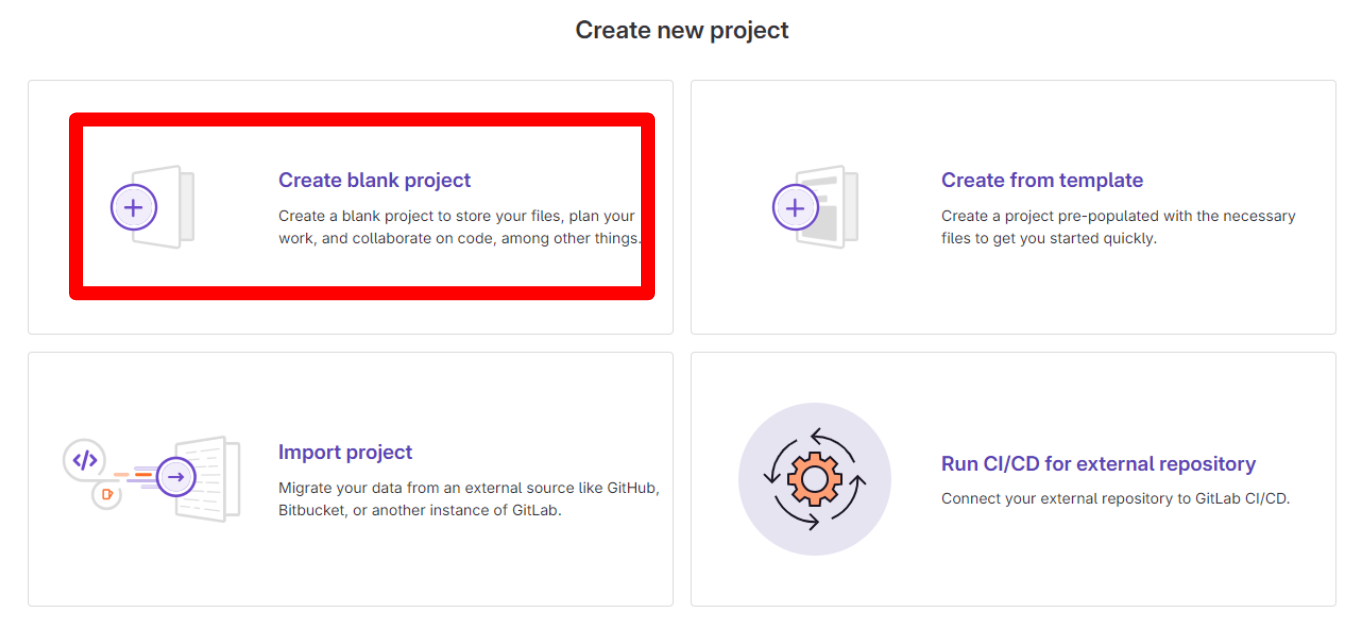Choose Run CI/CD for external repository
Image resolution: width=1348 pixels, height=631 pixels.
[x=1097, y=464]
